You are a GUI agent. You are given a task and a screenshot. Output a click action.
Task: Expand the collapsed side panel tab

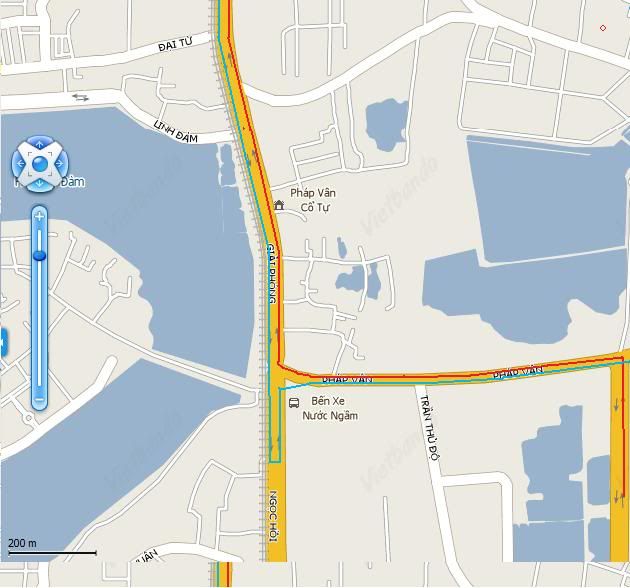(x=3, y=342)
